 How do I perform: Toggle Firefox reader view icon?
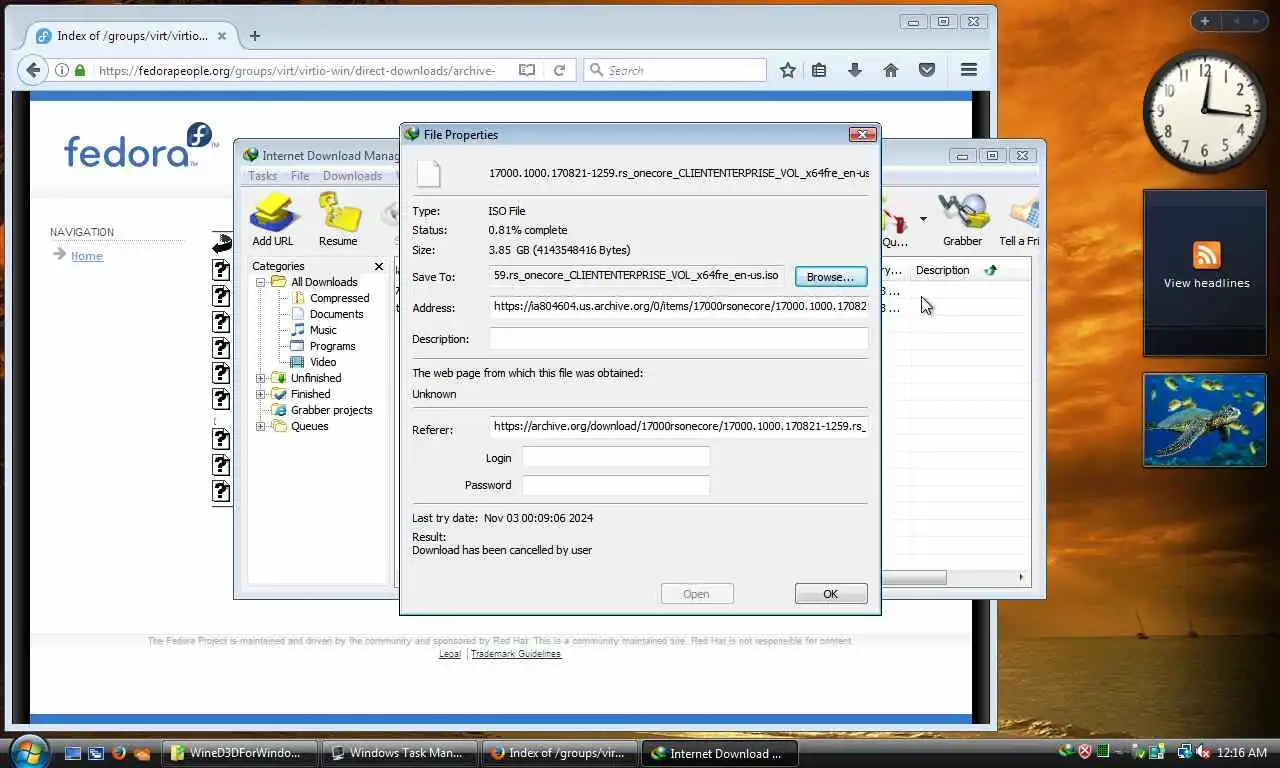[527, 70]
